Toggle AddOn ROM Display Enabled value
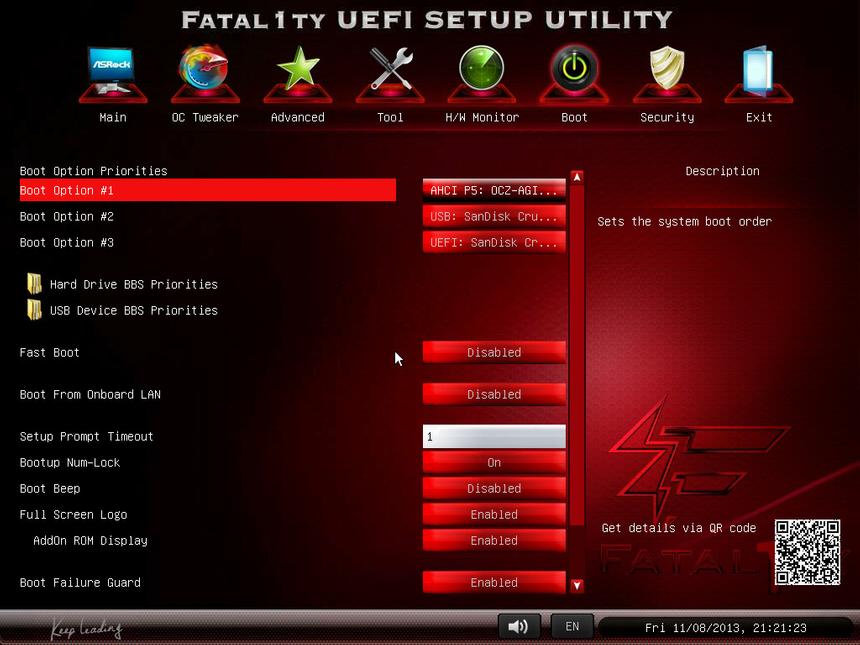860x645 pixels. pos(494,540)
